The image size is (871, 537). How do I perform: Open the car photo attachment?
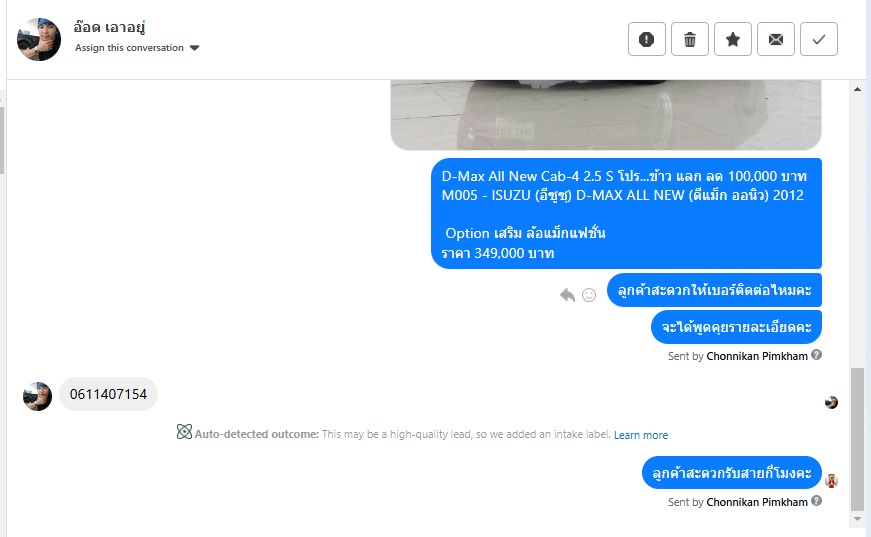coord(606,114)
